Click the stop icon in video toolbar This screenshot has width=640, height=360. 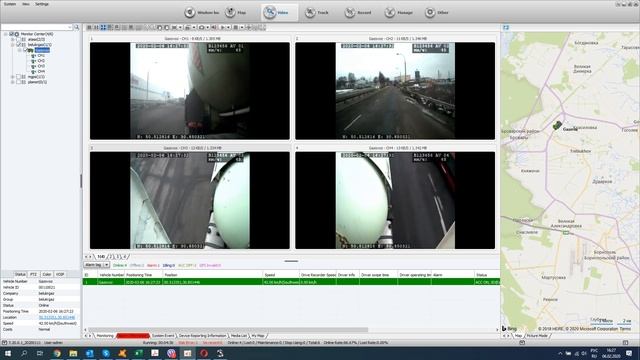click(236, 27)
